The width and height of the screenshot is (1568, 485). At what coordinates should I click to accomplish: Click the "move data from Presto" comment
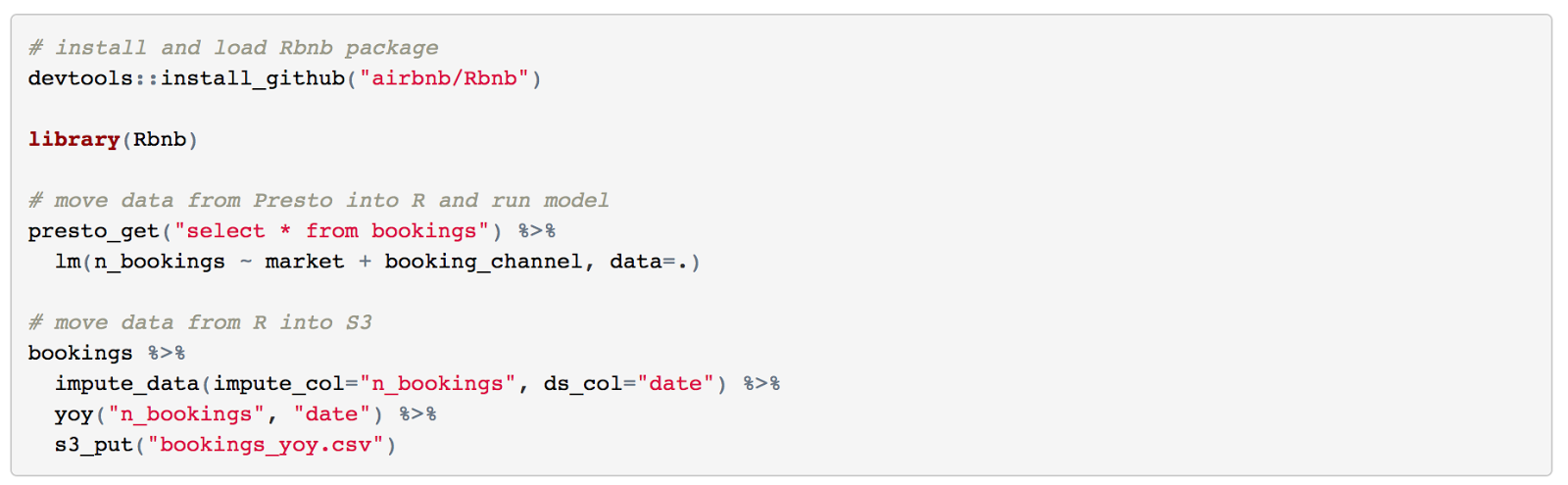(318, 201)
